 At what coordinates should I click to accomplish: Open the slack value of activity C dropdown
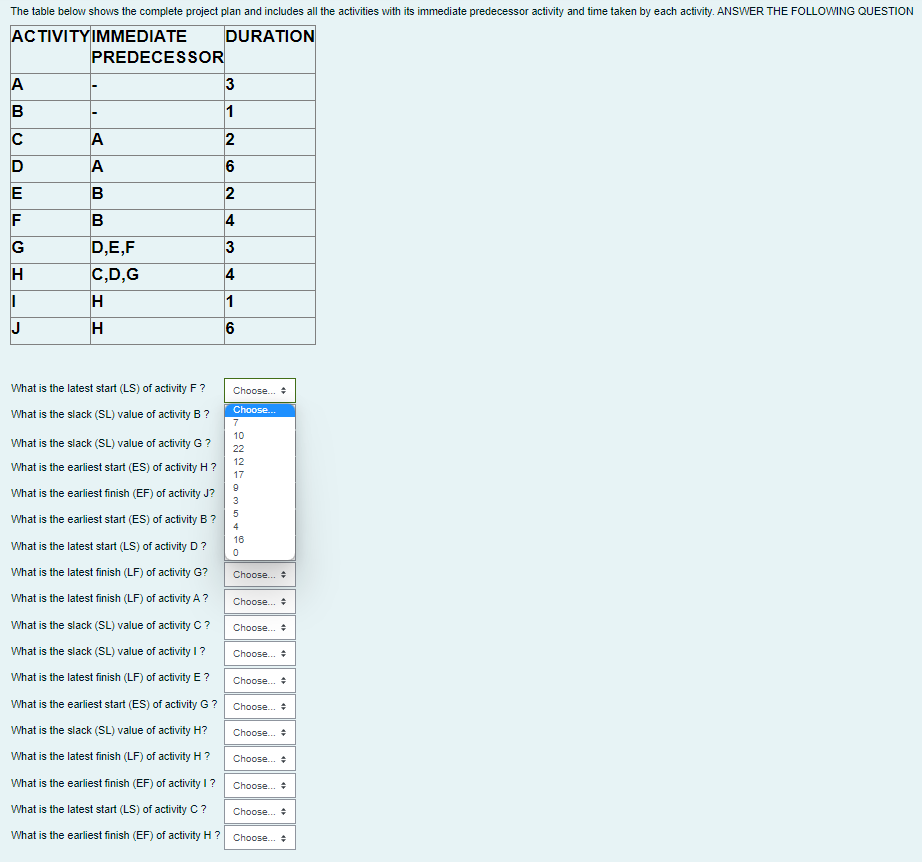coord(259,627)
